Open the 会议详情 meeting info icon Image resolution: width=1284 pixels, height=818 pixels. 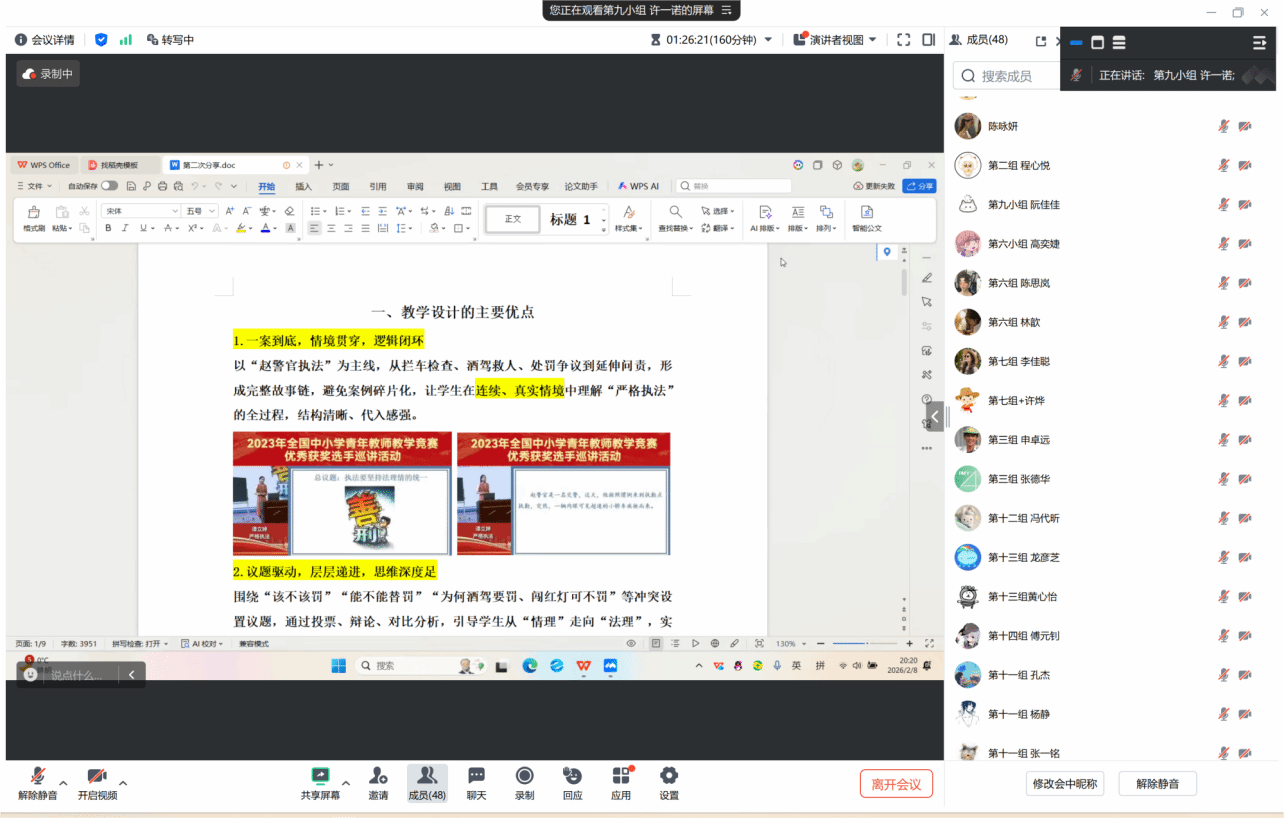click(21, 40)
